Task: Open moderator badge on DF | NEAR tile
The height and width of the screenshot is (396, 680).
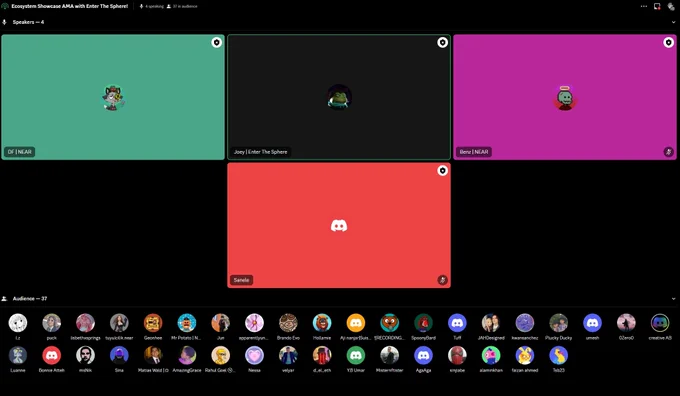Action: pyautogui.click(x=216, y=43)
